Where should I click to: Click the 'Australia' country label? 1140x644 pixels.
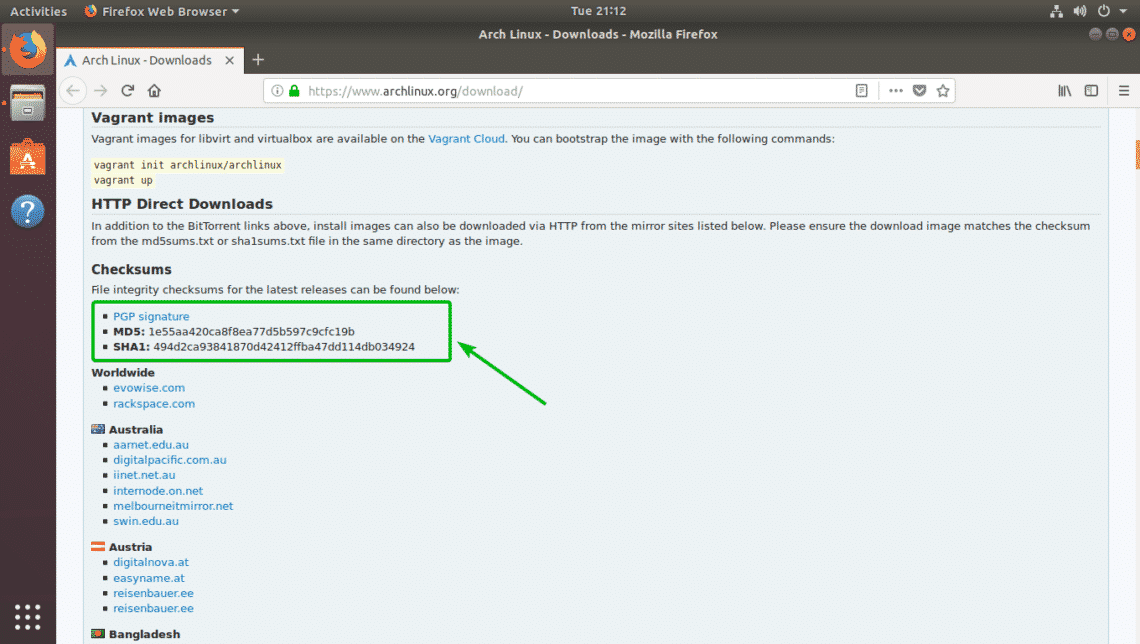(x=136, y=430)
